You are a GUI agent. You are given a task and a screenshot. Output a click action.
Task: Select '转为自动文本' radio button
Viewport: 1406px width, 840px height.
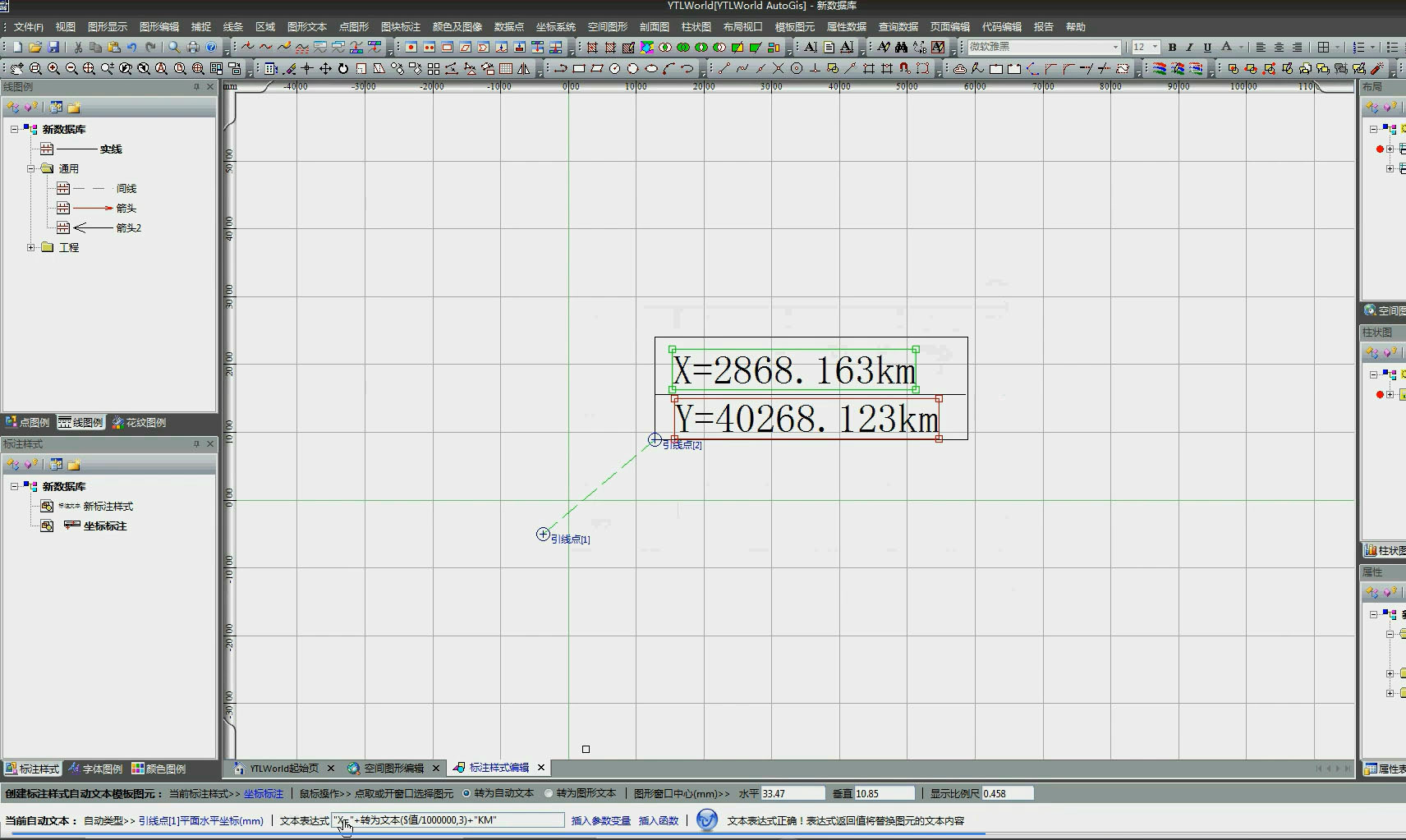coord(467,793)
